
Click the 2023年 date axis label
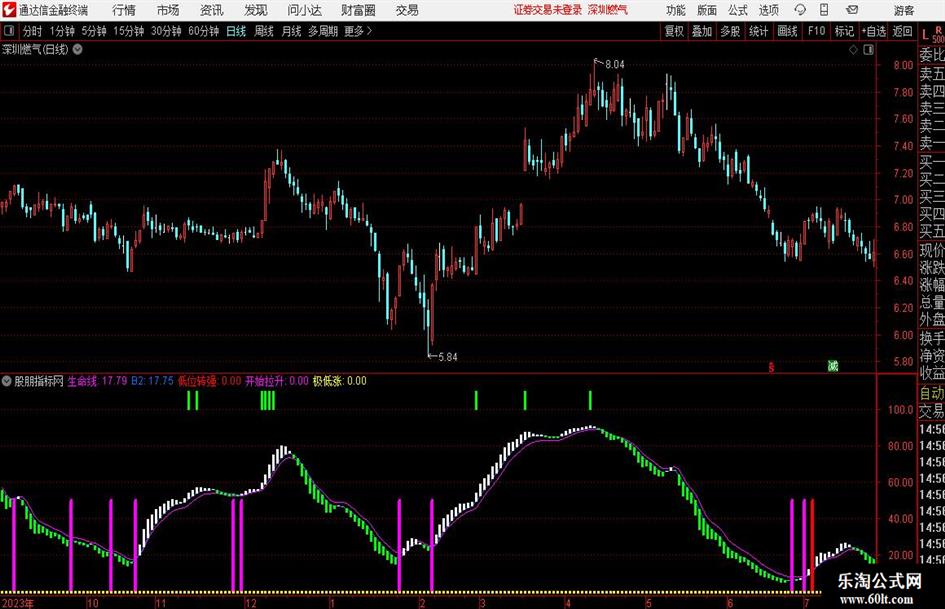[17, 603]
